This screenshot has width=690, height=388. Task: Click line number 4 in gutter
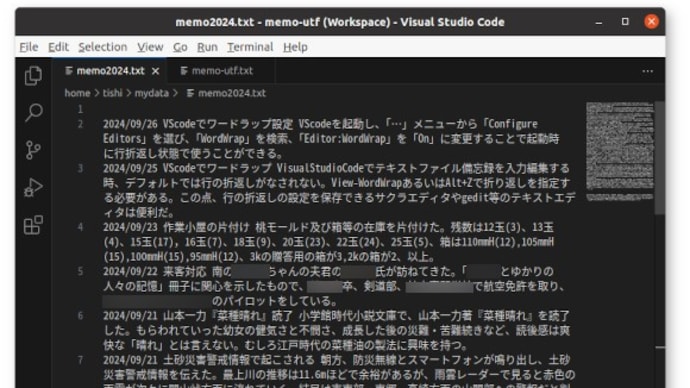pos(80,227)
